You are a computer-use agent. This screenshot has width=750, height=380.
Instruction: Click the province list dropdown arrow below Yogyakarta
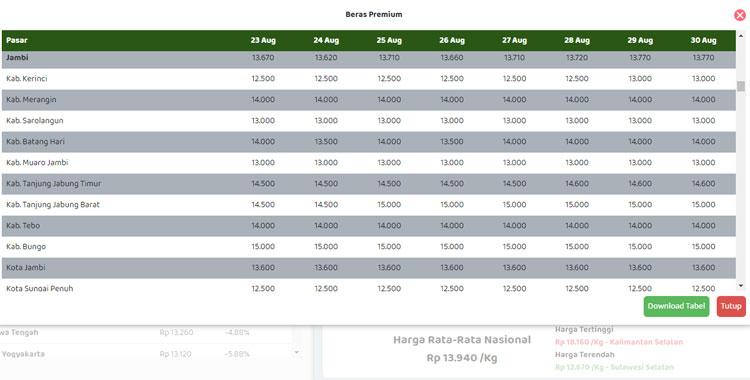[297, 353]
